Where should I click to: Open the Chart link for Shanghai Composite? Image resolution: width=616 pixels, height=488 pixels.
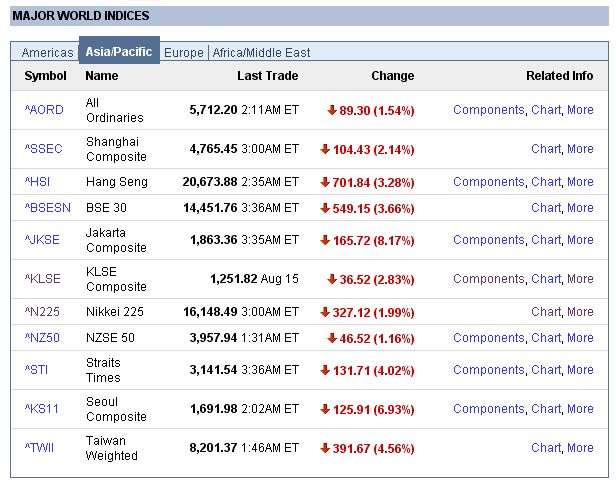click(x=546, y=149)
